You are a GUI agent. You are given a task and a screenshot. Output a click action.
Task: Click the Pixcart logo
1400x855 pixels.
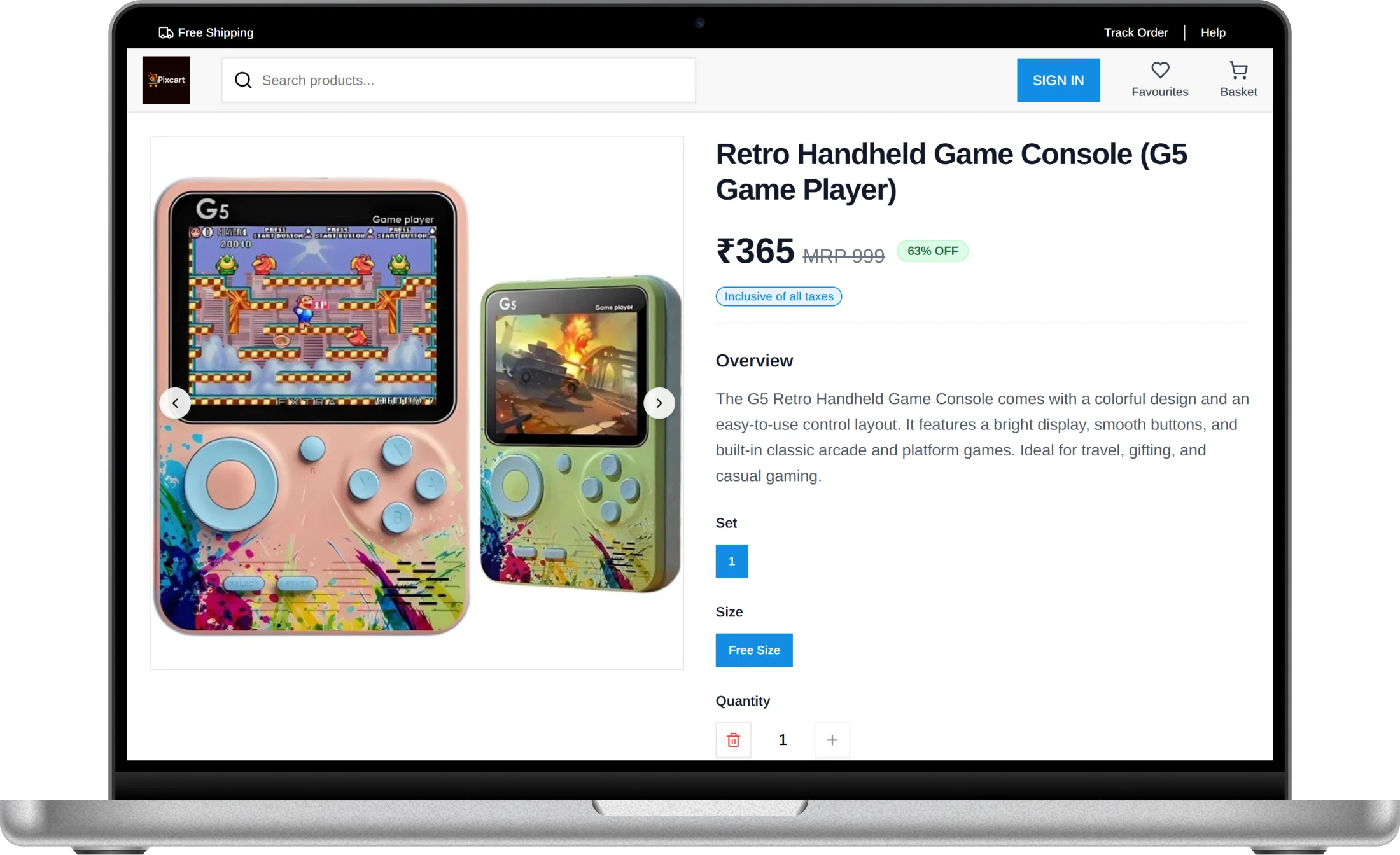[x=166, y=80]
